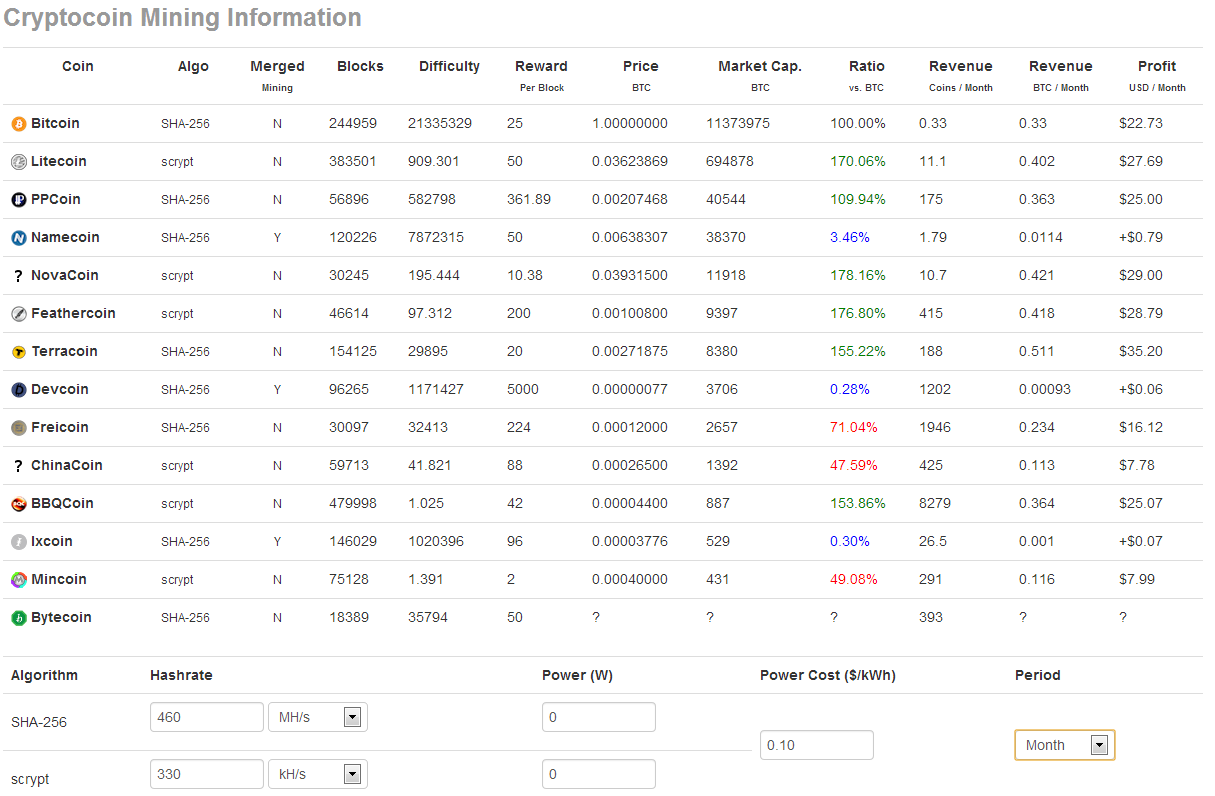Click the dark blue Devcoin icon

tap(18, 390)
